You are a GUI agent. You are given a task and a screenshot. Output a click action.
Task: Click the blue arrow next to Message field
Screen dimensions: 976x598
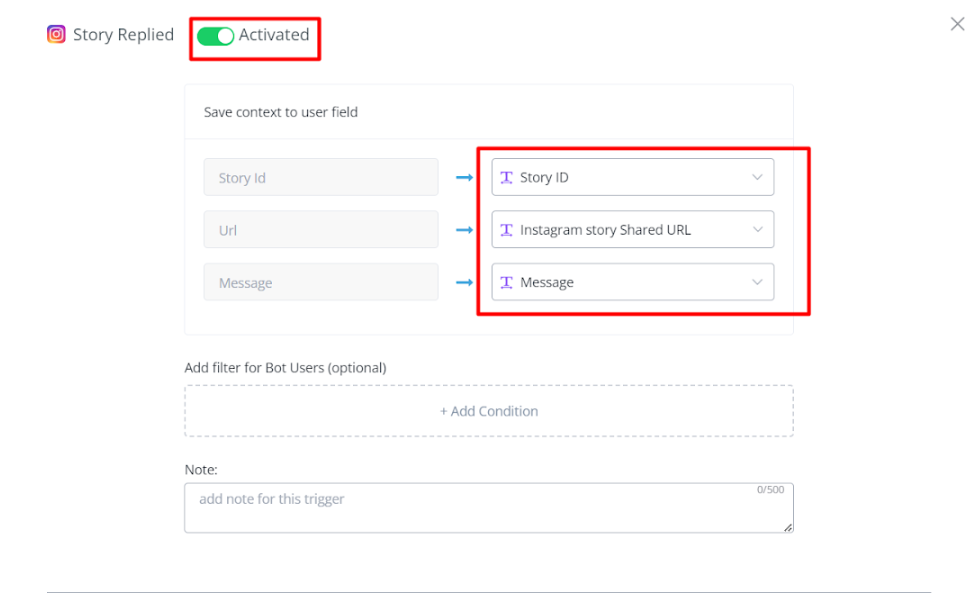click(464, 283)
